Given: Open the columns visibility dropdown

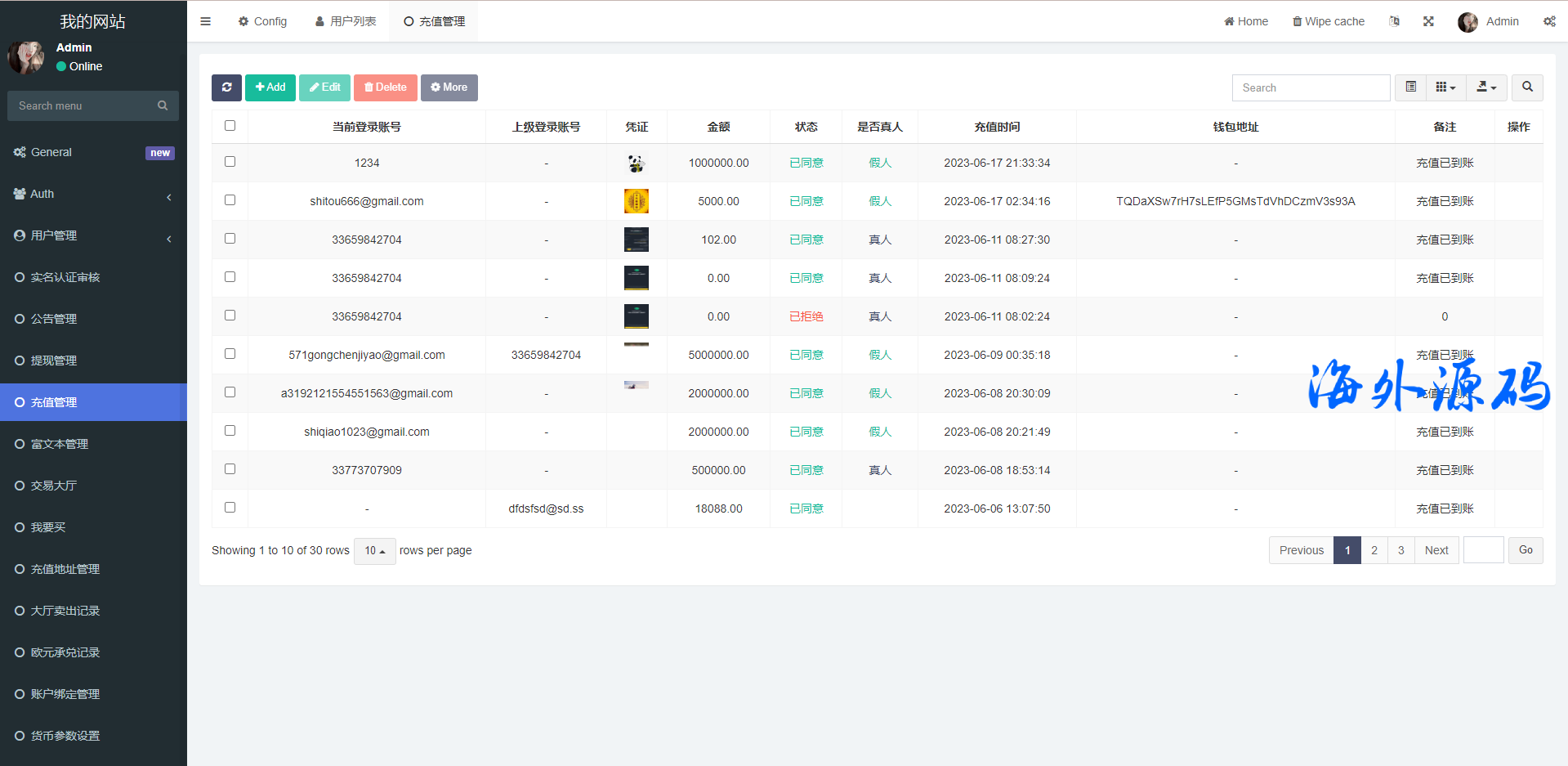Looking at the screenshot, I should pos(1445,87).
